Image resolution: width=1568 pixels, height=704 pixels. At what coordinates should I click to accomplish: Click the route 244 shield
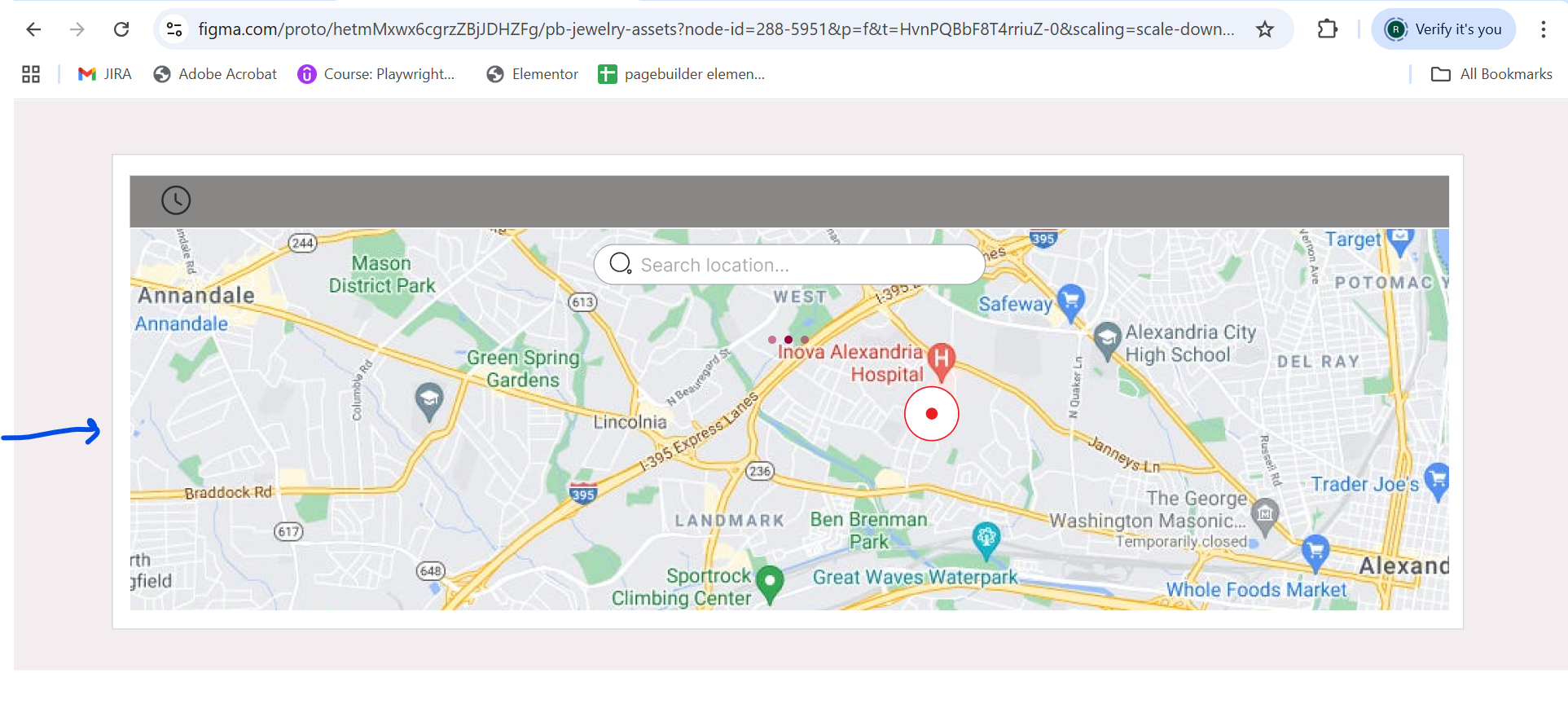(x=302, y=243)
